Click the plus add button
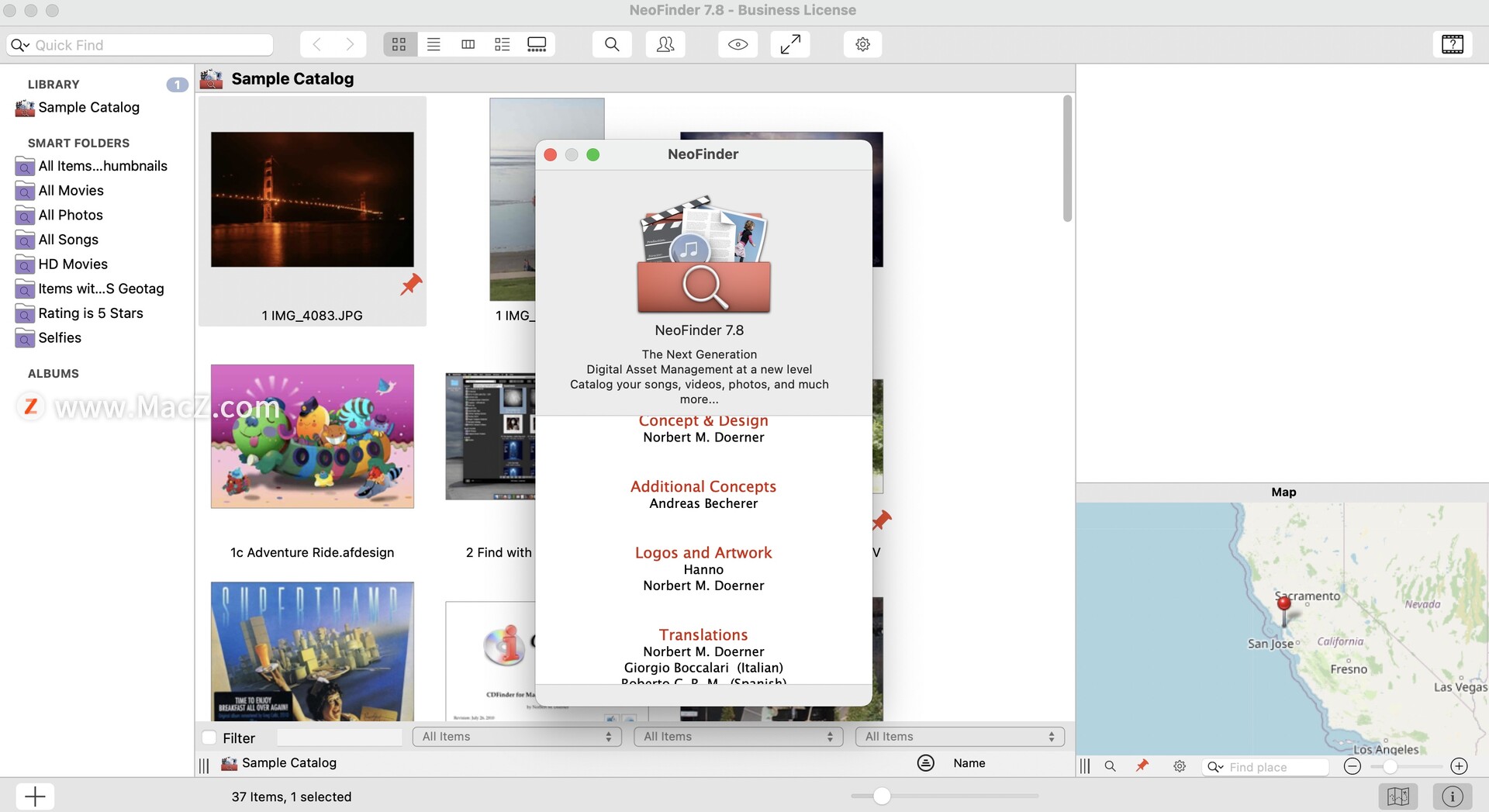The image size is (1489, 812). [x=35, y=796]
